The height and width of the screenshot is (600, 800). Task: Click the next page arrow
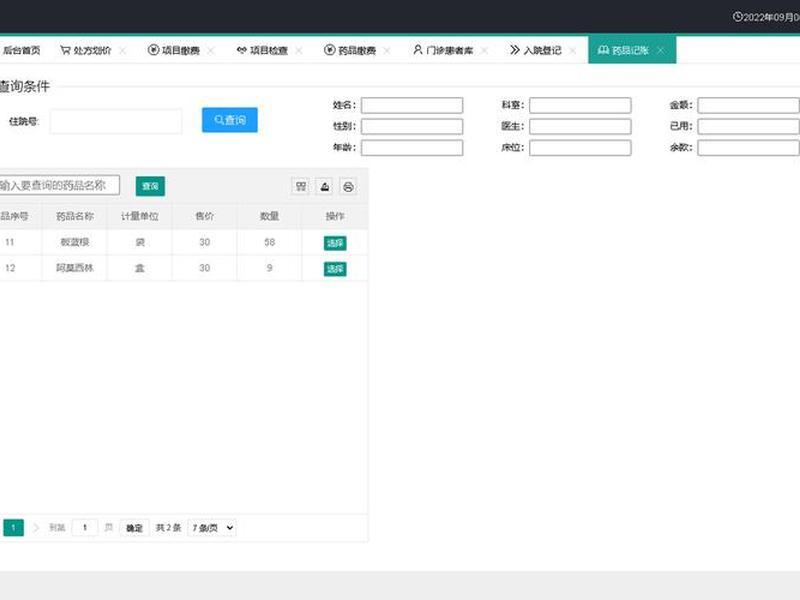(x=36, y=528)
